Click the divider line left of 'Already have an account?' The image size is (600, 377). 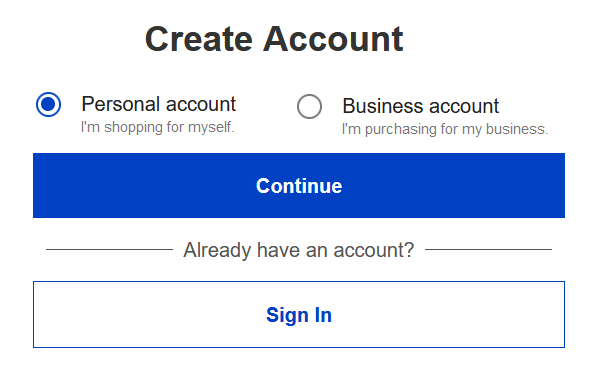(x=109, y=250)
